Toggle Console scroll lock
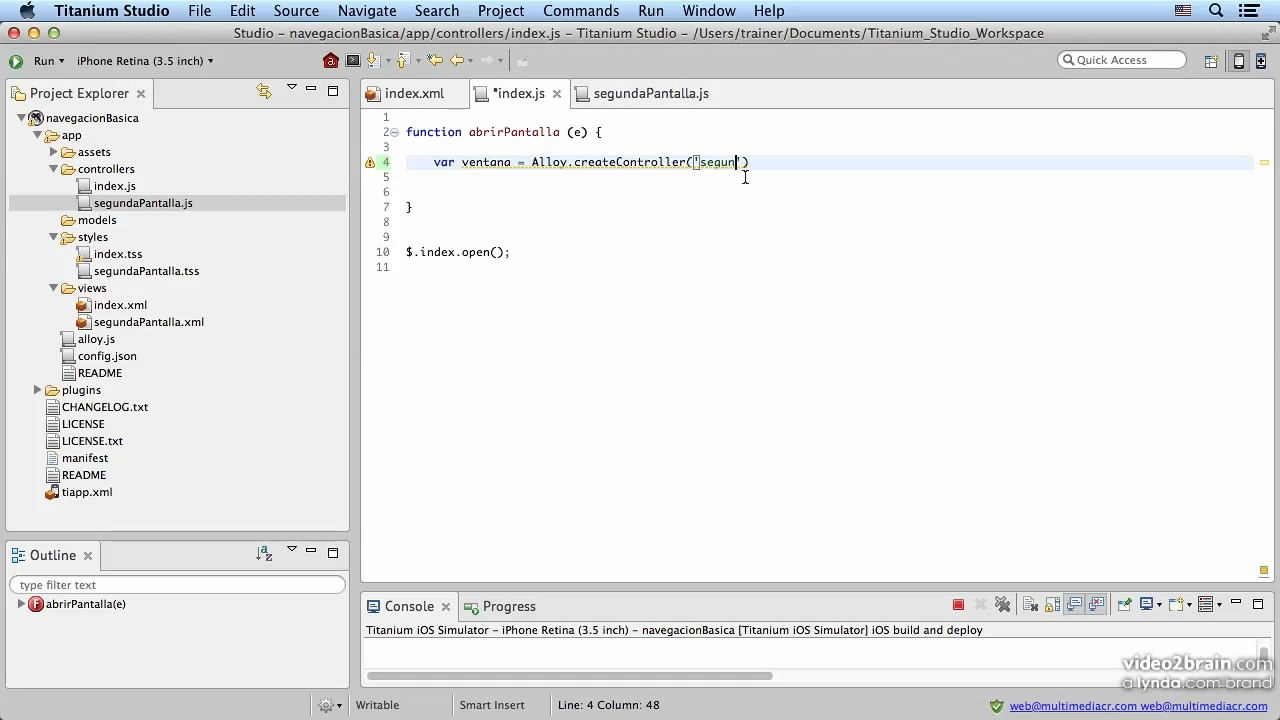 [1053, 604]
